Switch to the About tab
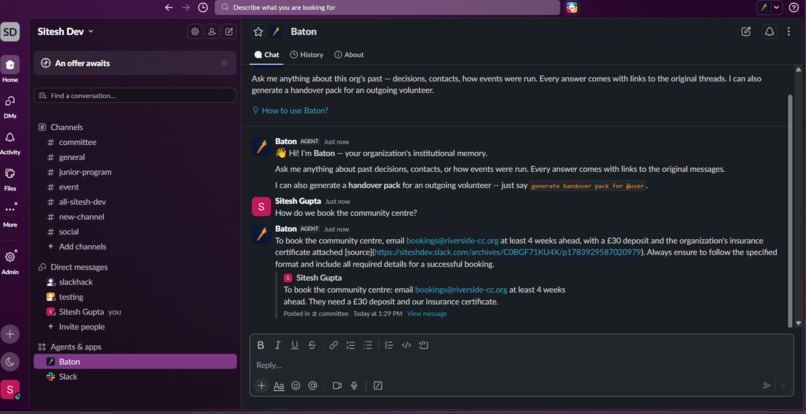This screenshot has height=414, width=806. [349, 55]
